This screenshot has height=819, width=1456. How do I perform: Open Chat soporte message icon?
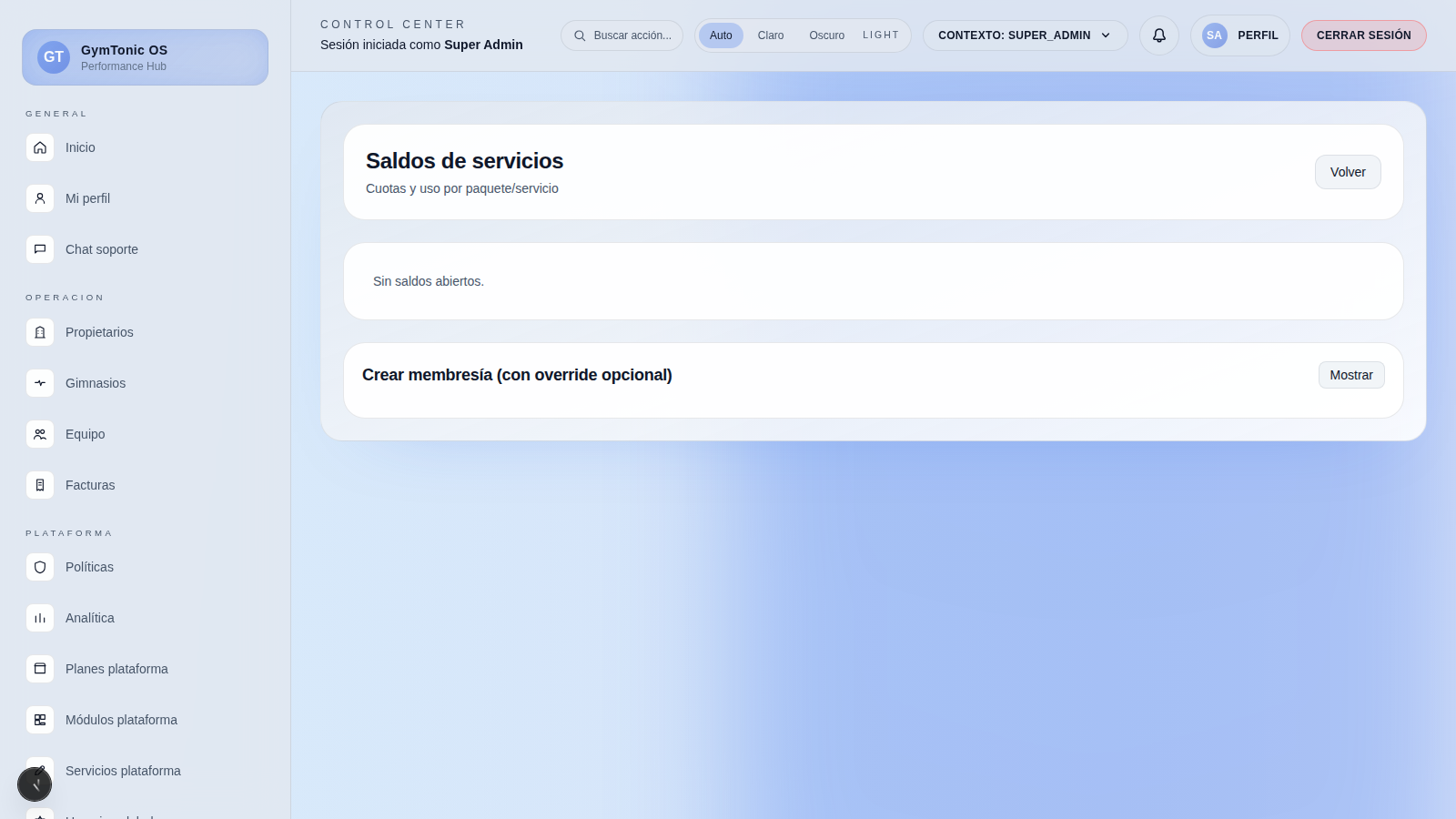pyautogui.click(x=40, y=249)
